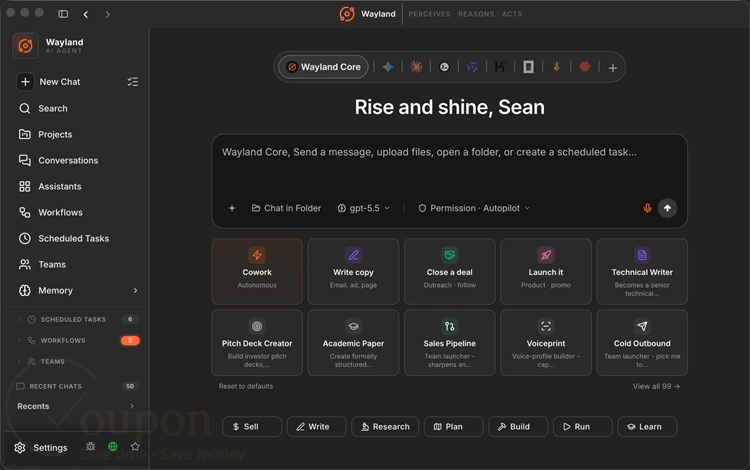Image resolution: width=750 pixels, height=470 pixels.
Task: Select the Academic Paper card
Action: pos(353,343)
